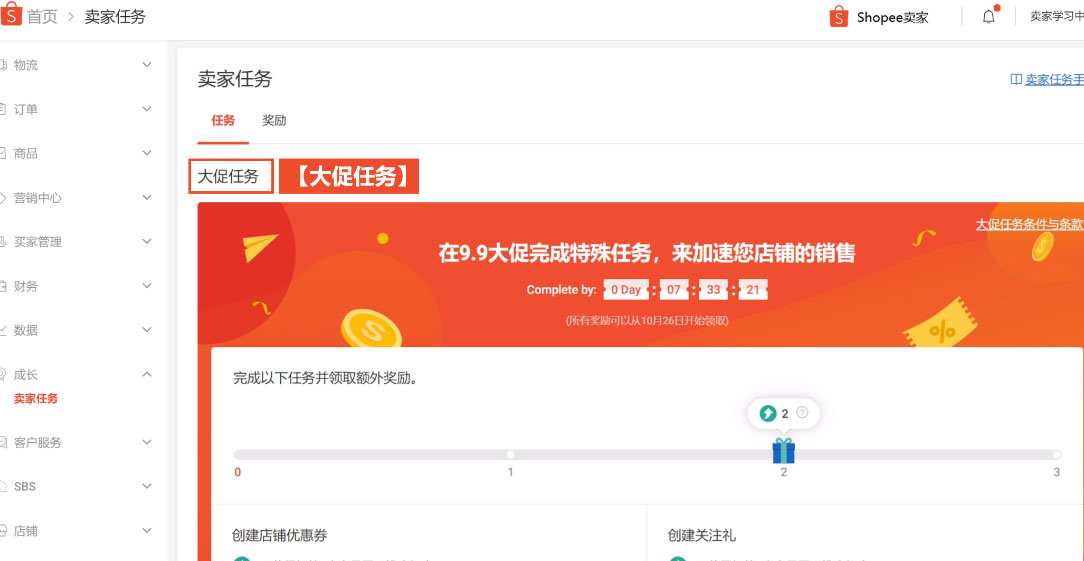This screenshot has height=561, width=1084.
Task: Open the notification bell
Action: pos(989,16)
